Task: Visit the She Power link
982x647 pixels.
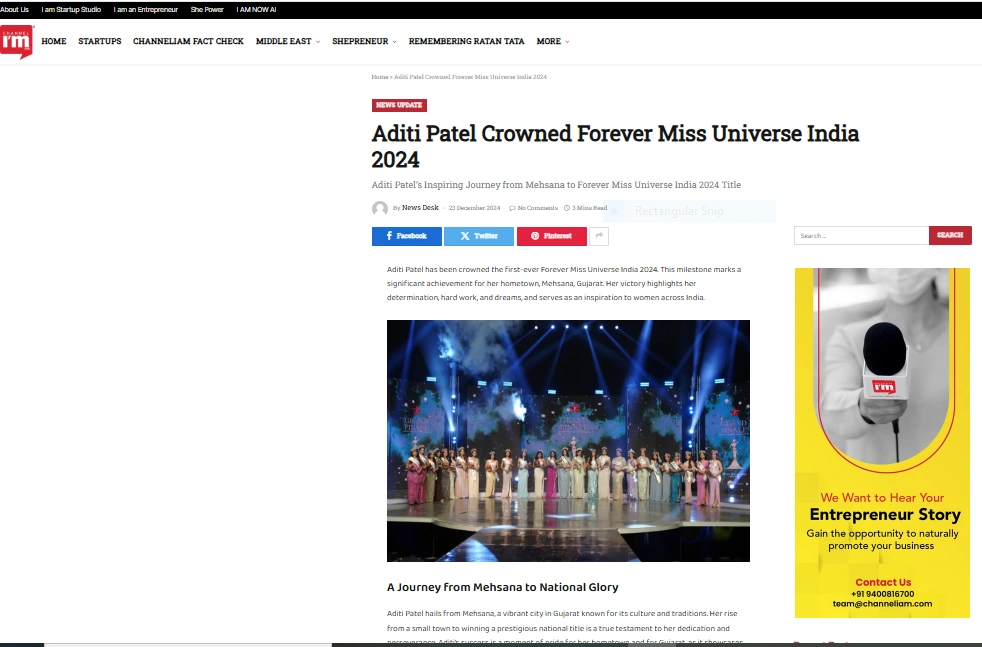Action: click(x=207, y=9)
